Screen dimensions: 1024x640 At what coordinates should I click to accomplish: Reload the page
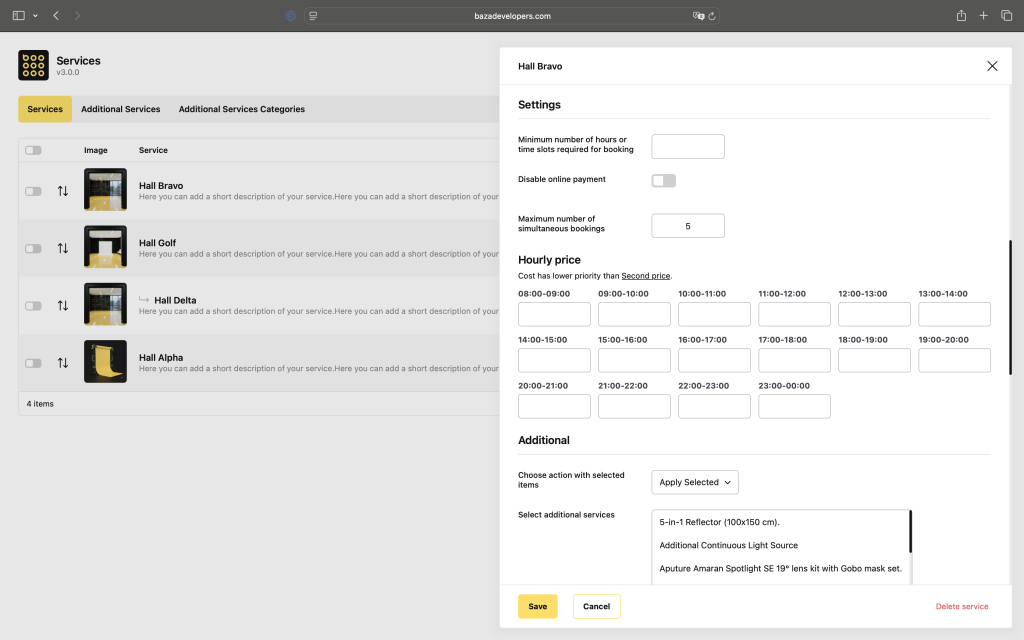pyautogui.click(x=712, y=16)
